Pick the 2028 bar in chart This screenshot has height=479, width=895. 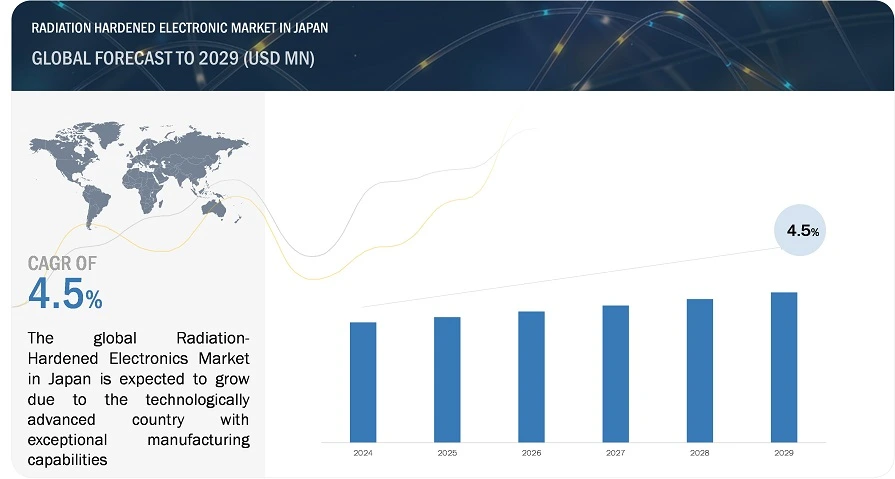700,370
